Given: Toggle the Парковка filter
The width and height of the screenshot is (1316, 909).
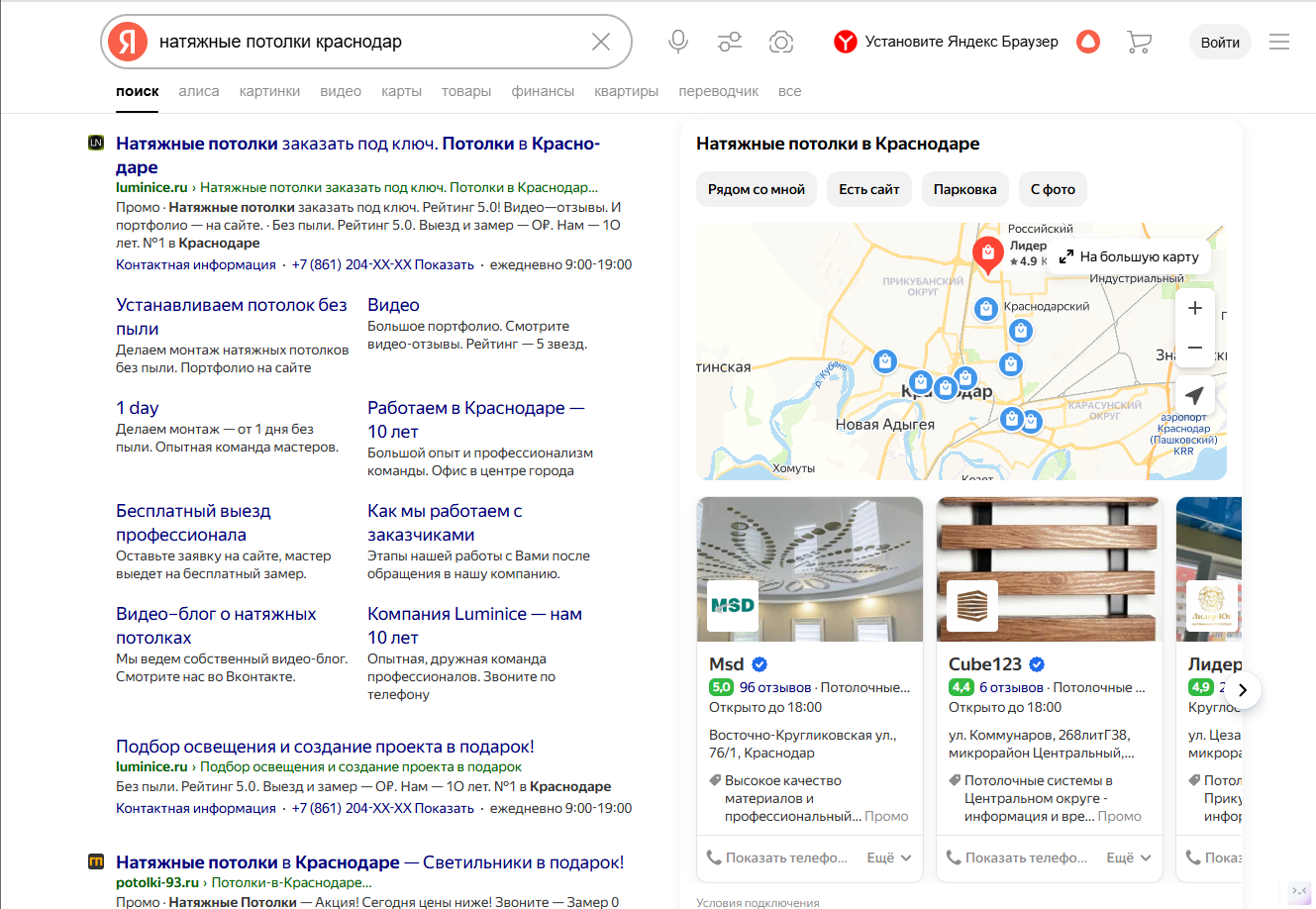Looking at the screenshot, I should [x=965, y=189].
